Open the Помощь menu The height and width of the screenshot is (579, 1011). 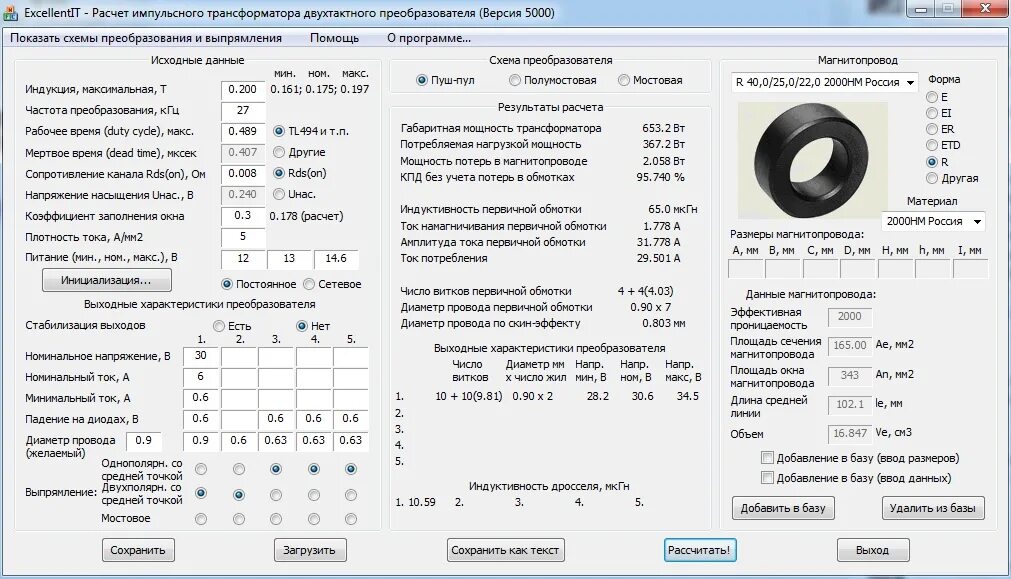coord(334,38)
